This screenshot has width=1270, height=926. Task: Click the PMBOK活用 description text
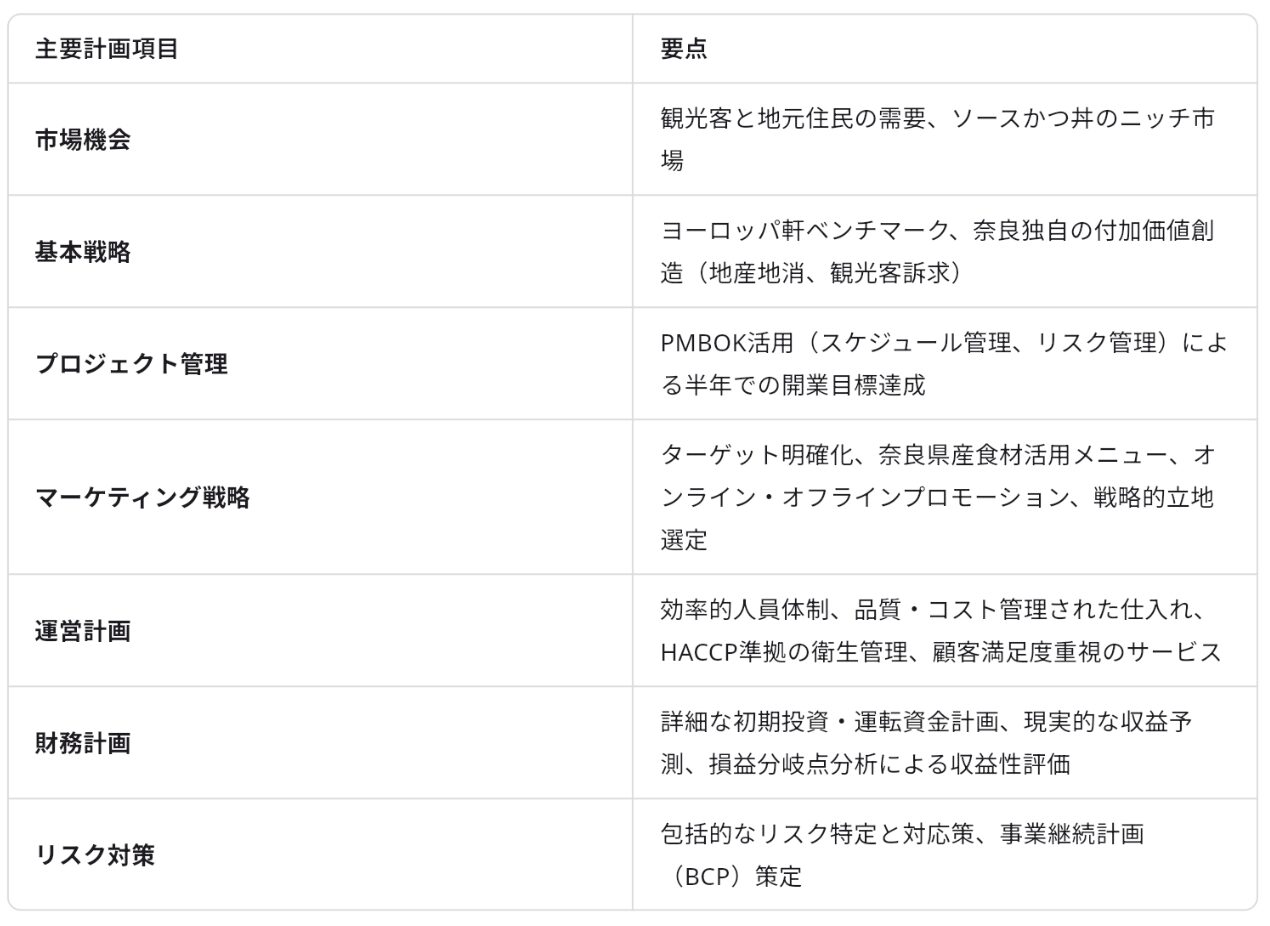pos(943,364)
